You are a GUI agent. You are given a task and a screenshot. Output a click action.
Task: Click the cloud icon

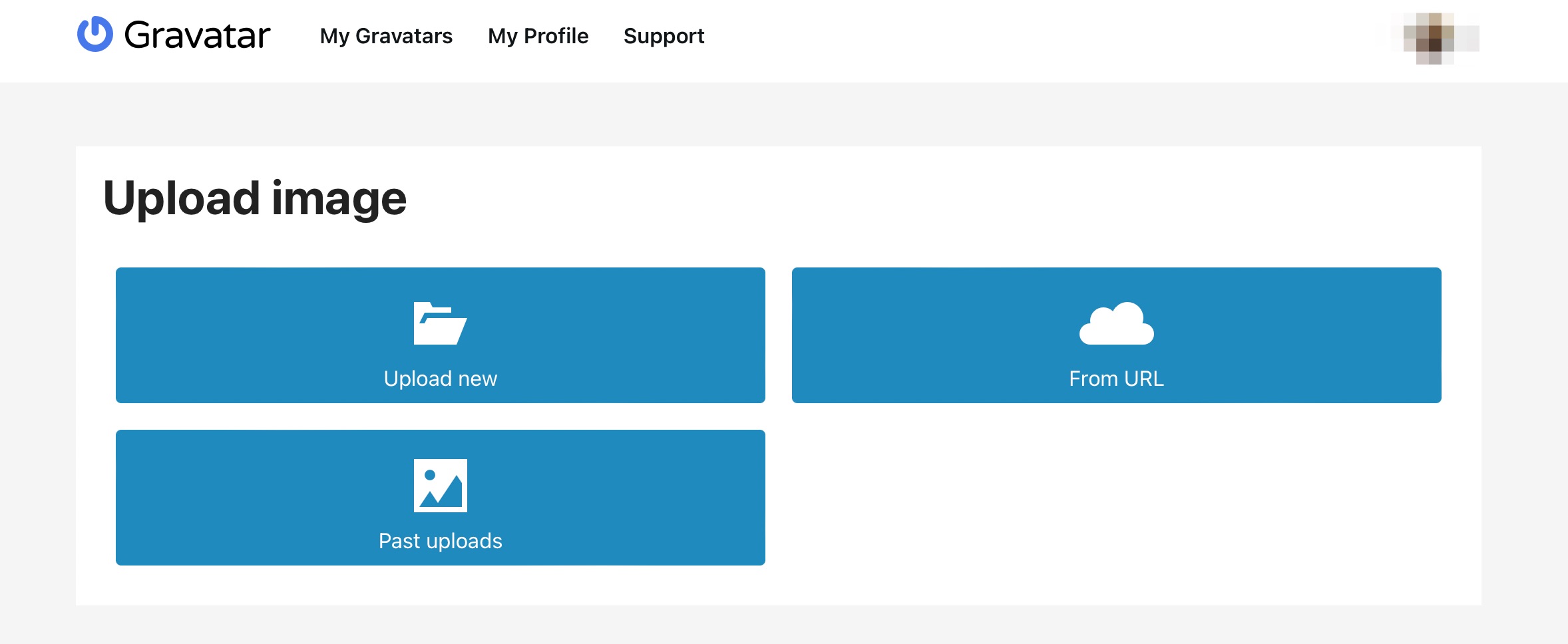[1116, 323]
